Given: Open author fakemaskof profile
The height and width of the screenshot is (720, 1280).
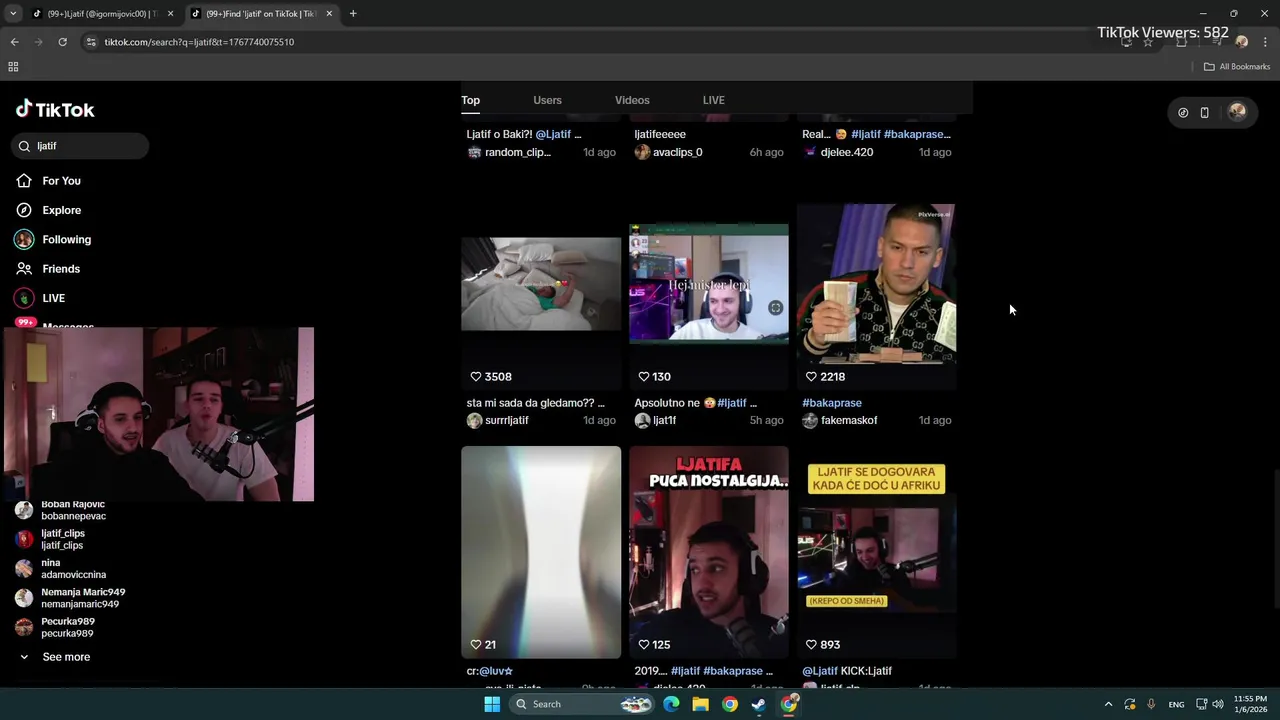Looking at the screenshot, I should (x=849, y=420).
